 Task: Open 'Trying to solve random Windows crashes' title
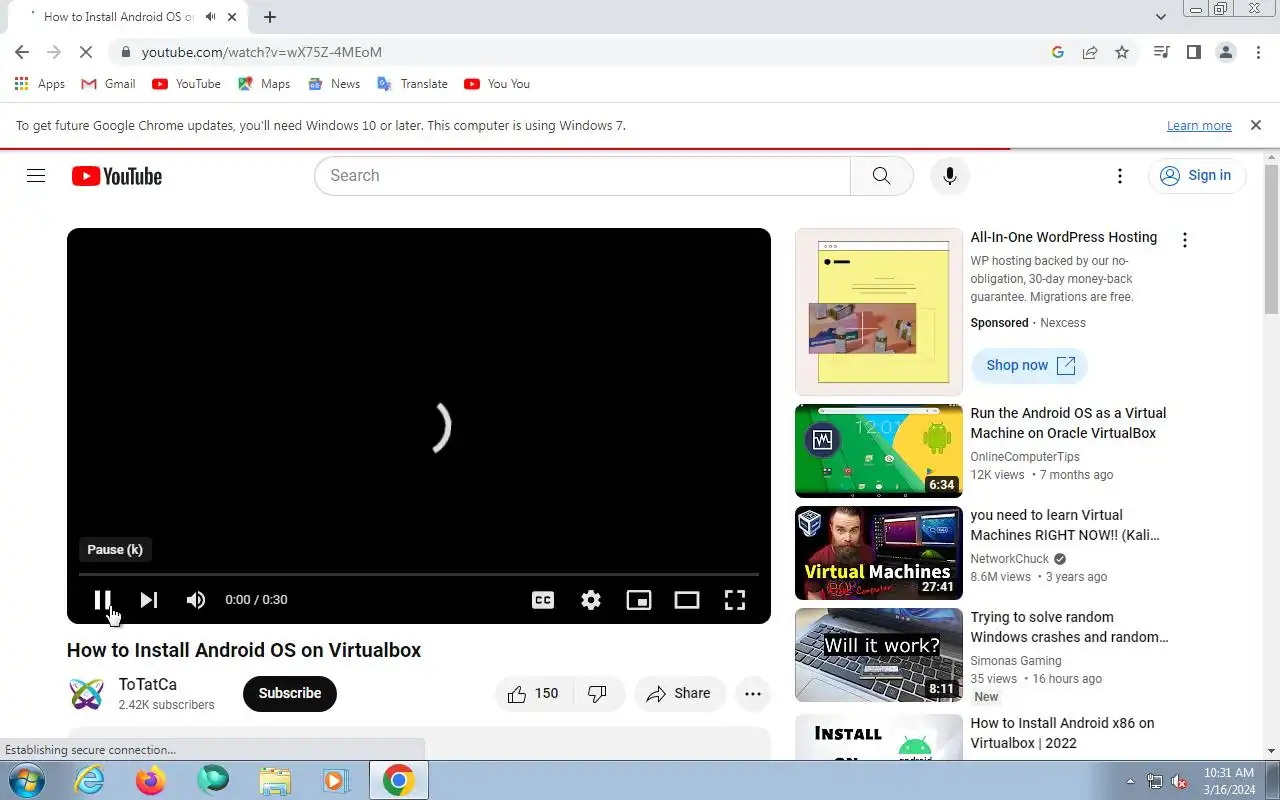(x=1070, y=627)
